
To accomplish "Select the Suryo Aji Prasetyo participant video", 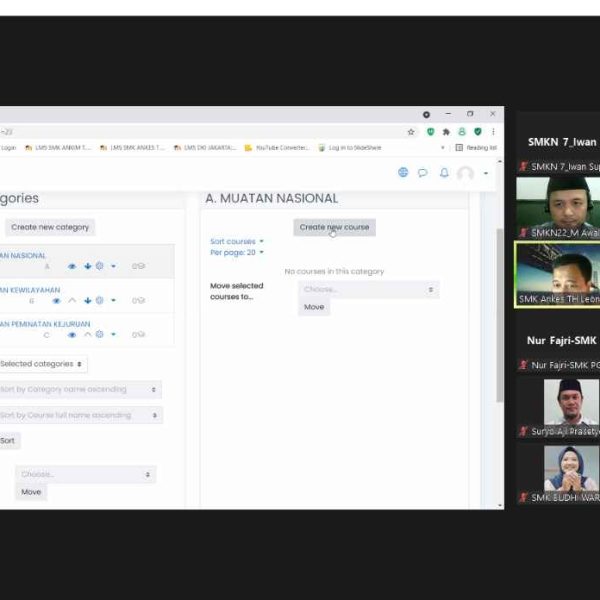I will coord(558,408).
